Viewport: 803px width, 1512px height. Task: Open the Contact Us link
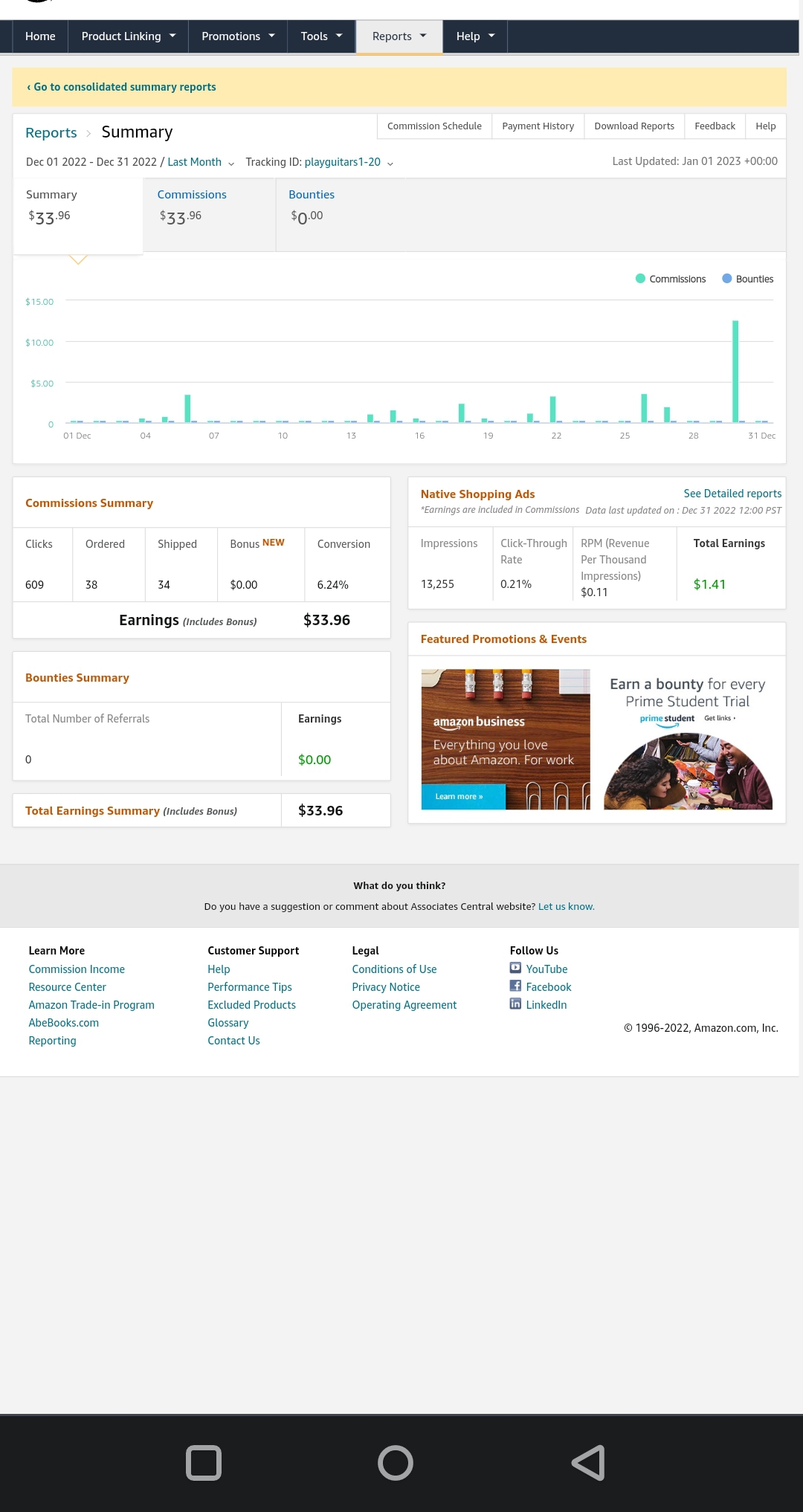(x=233, y=1041)
